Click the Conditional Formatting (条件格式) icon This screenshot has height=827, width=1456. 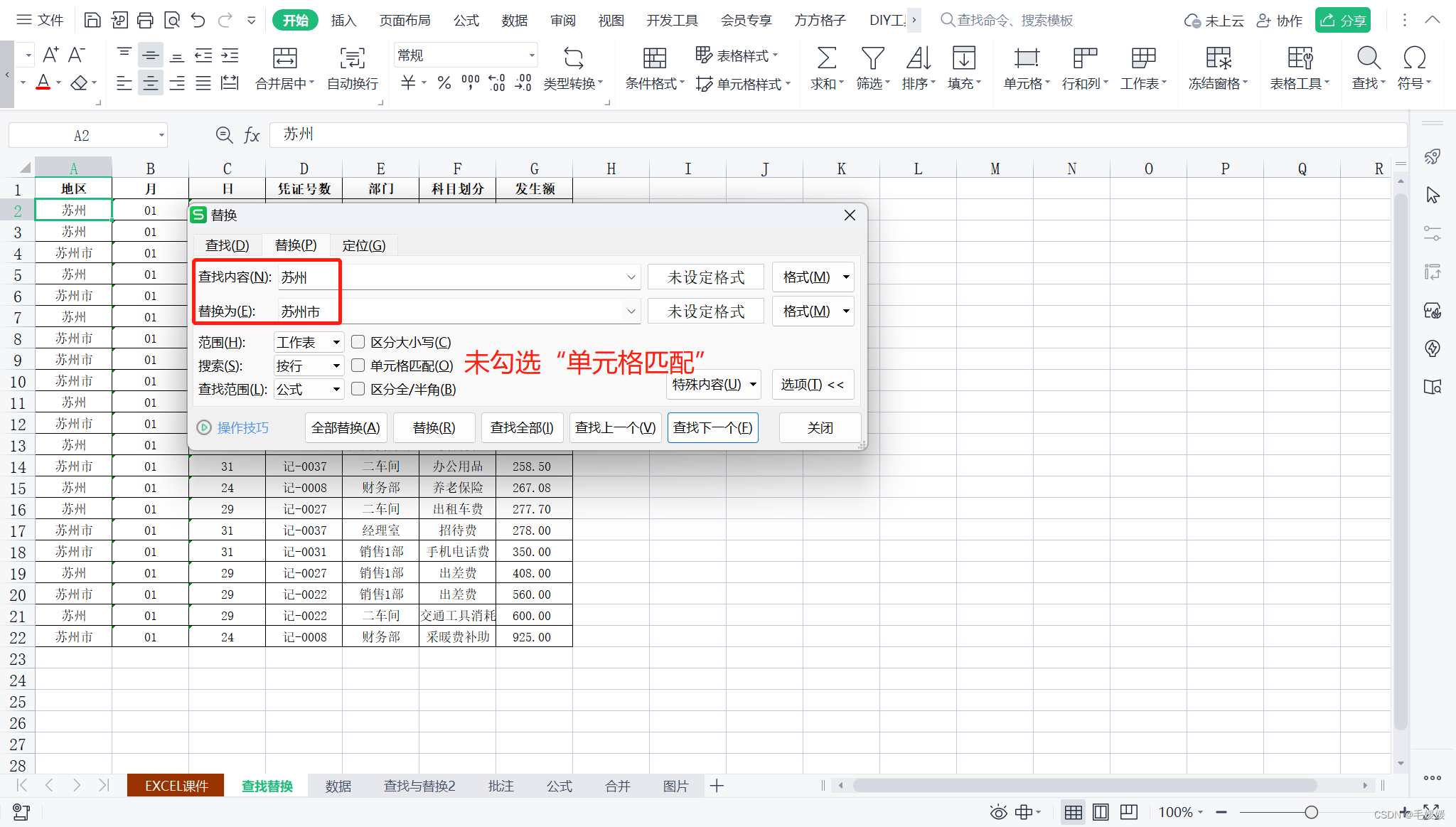[x=654, y=58]
